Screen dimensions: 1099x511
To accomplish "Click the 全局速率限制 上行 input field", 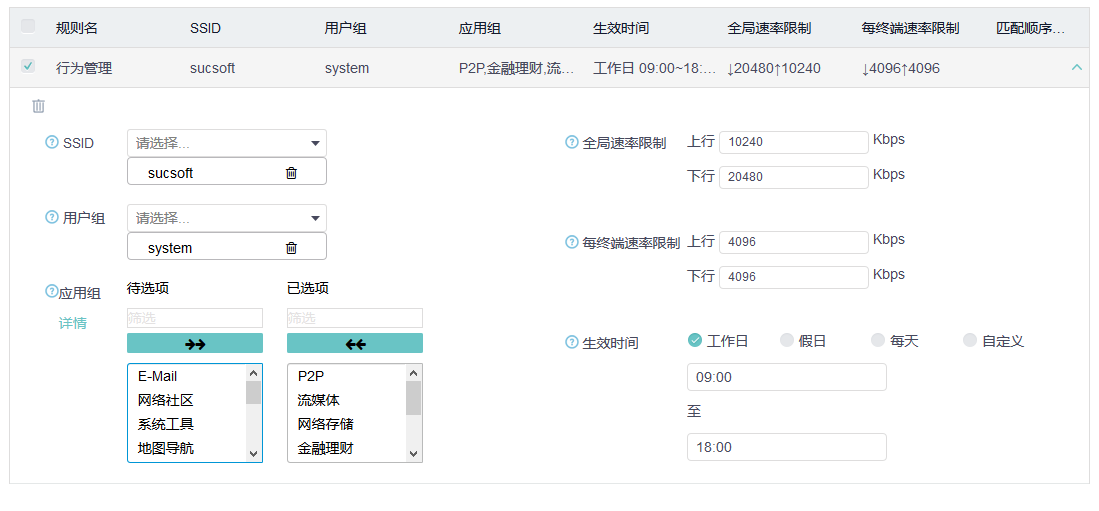I will 793,142.
